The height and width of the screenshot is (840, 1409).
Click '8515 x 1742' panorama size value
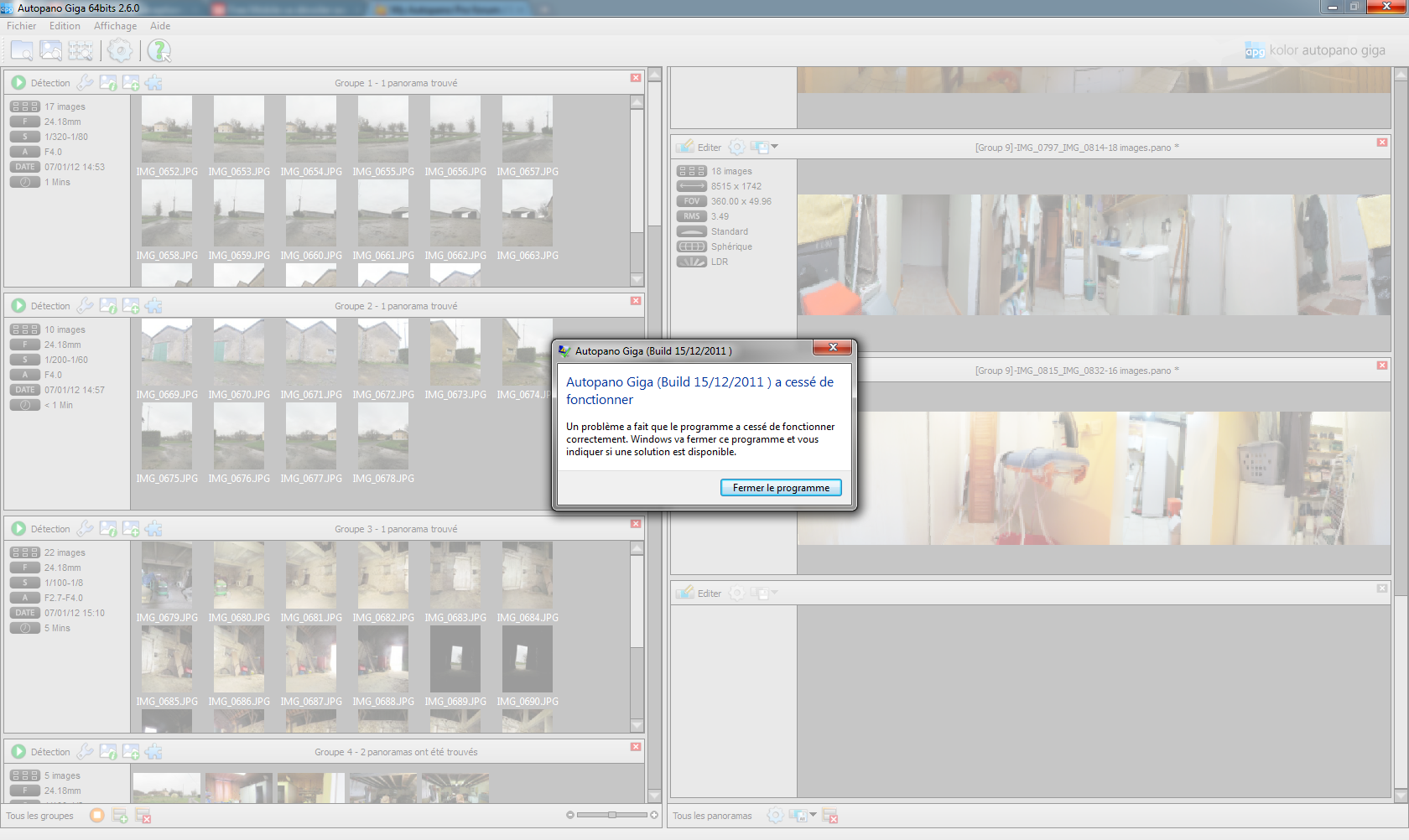click(x=736, y=187)
